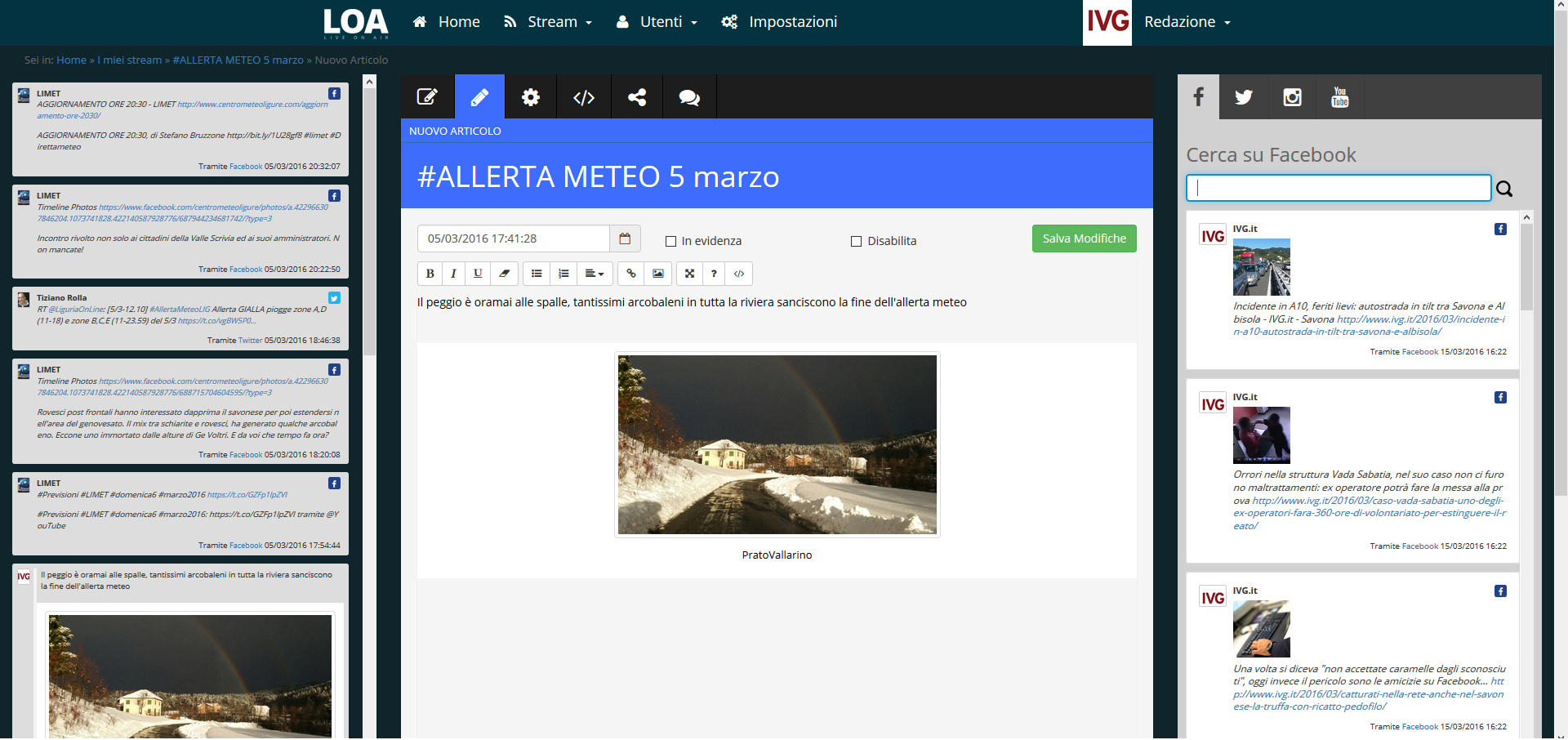Expand the Stream dropdown menu
This screenshot has width=1568, height=740.
pos(548,22)
